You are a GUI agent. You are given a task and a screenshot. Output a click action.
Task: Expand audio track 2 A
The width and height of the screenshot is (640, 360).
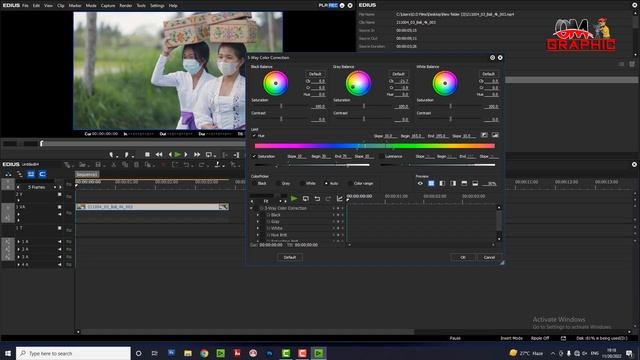18,249
